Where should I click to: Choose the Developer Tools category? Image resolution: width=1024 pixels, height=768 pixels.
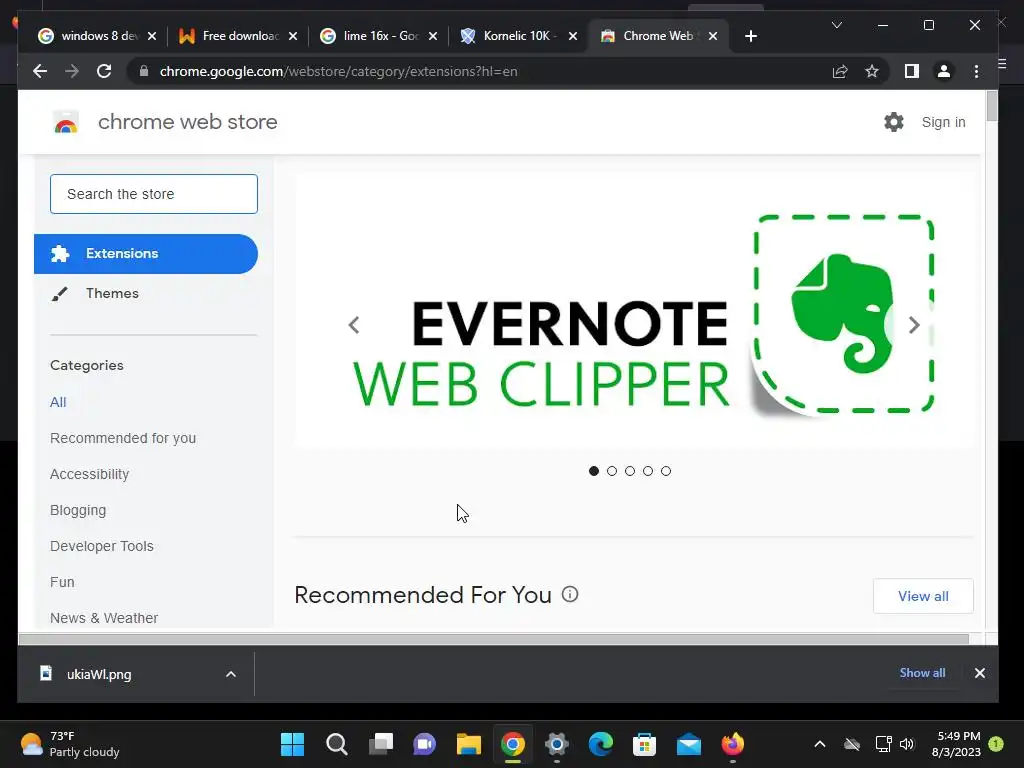click(102, 545)
